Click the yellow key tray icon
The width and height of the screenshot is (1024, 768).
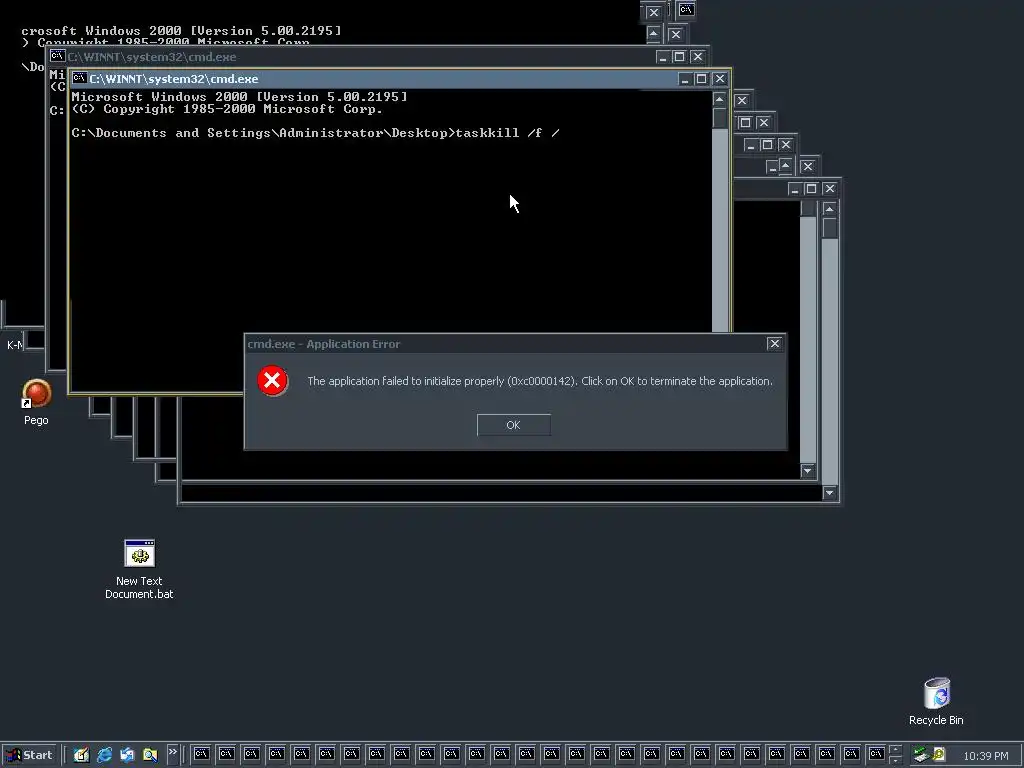[938, 755]
